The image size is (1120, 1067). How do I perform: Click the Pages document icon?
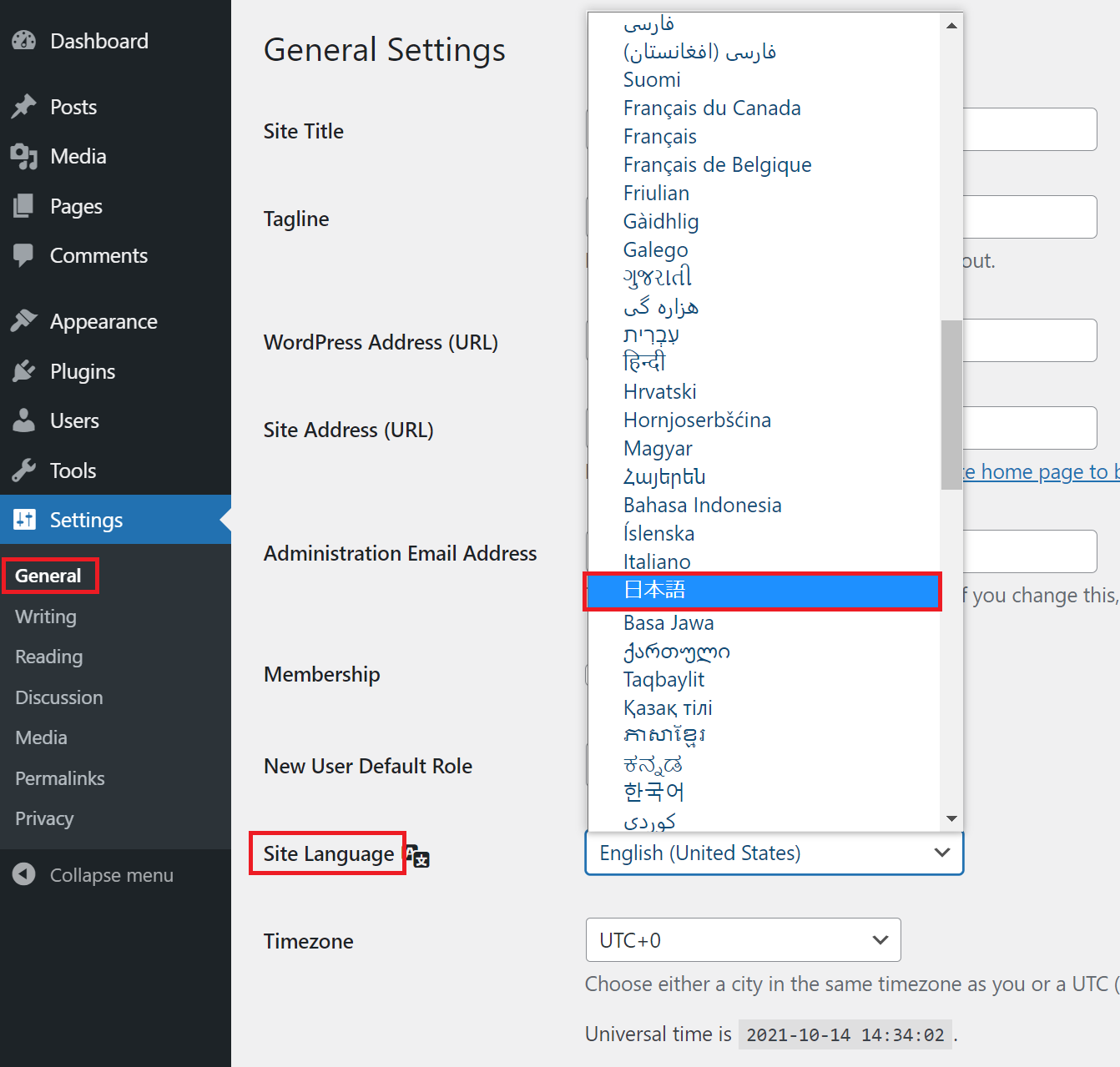click(24, 206)
